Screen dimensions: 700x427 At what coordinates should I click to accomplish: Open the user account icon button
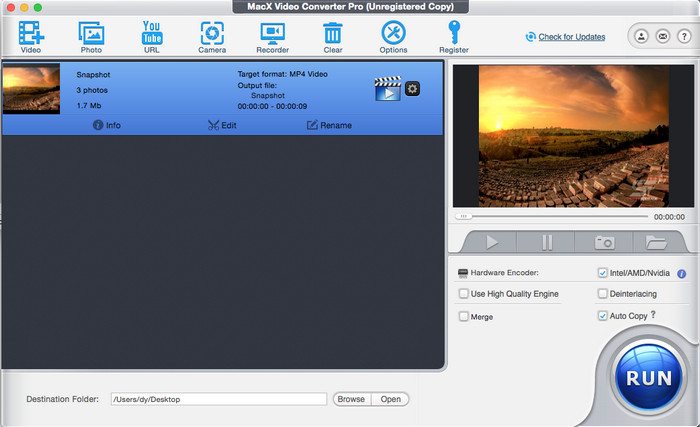[x=641, y=36]
